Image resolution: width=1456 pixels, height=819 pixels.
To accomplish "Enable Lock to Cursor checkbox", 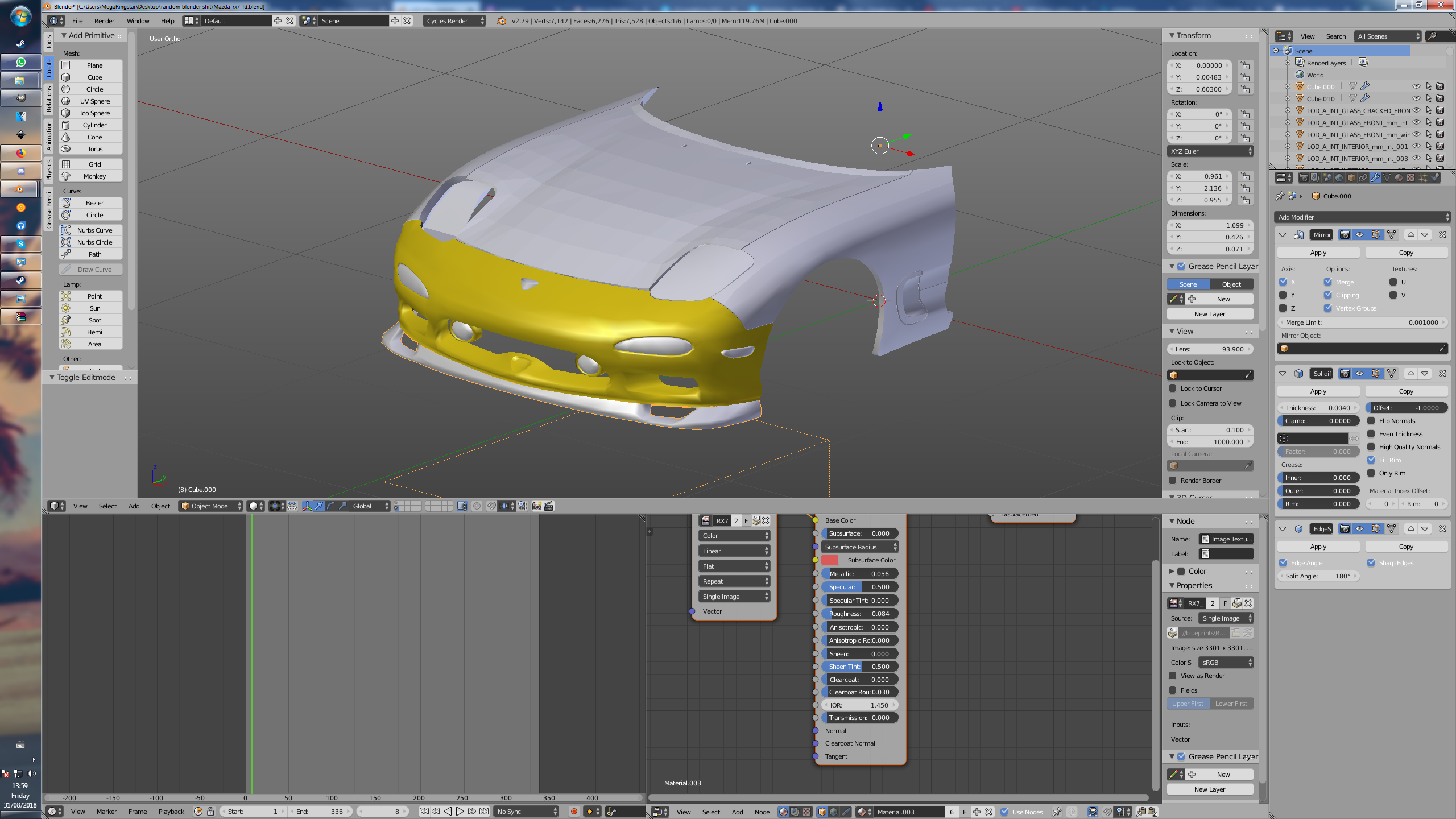I will click(1173, 388).
